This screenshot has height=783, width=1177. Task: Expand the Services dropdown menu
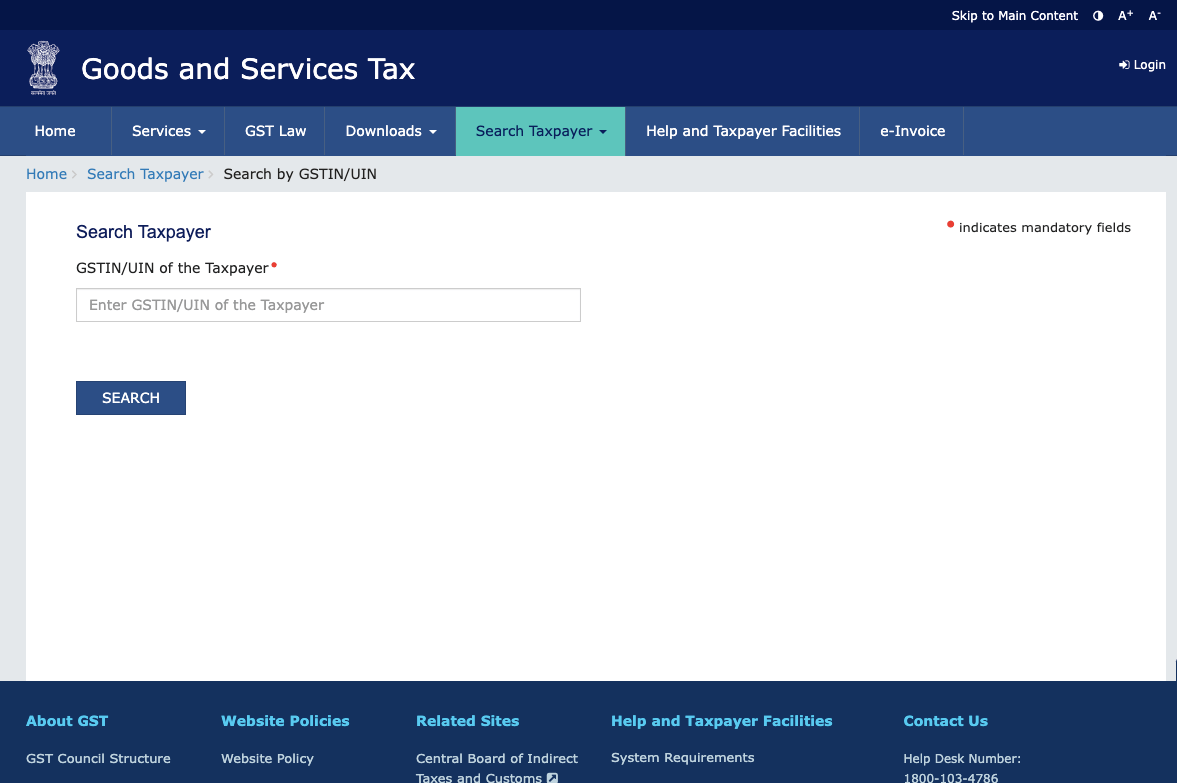pyautogui.click(x=168, y=131)
